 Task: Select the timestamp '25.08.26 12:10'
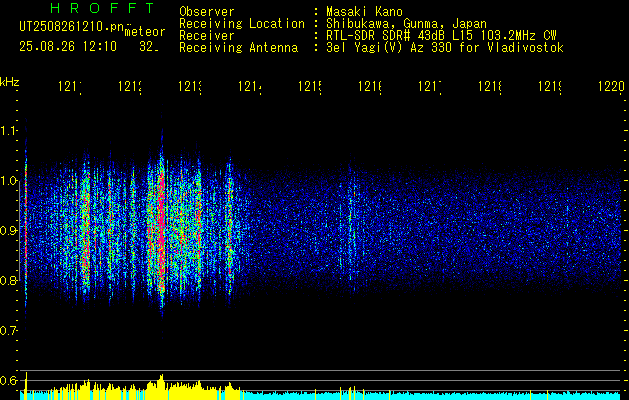68,47
